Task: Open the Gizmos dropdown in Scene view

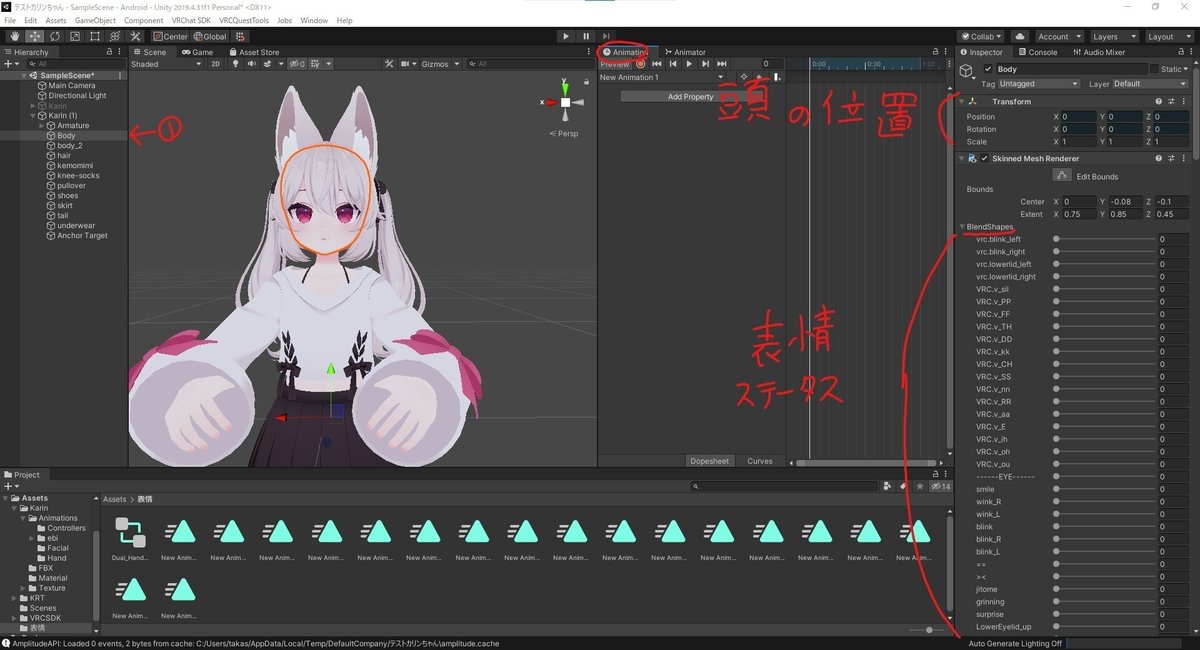Action: coord(440,64)
